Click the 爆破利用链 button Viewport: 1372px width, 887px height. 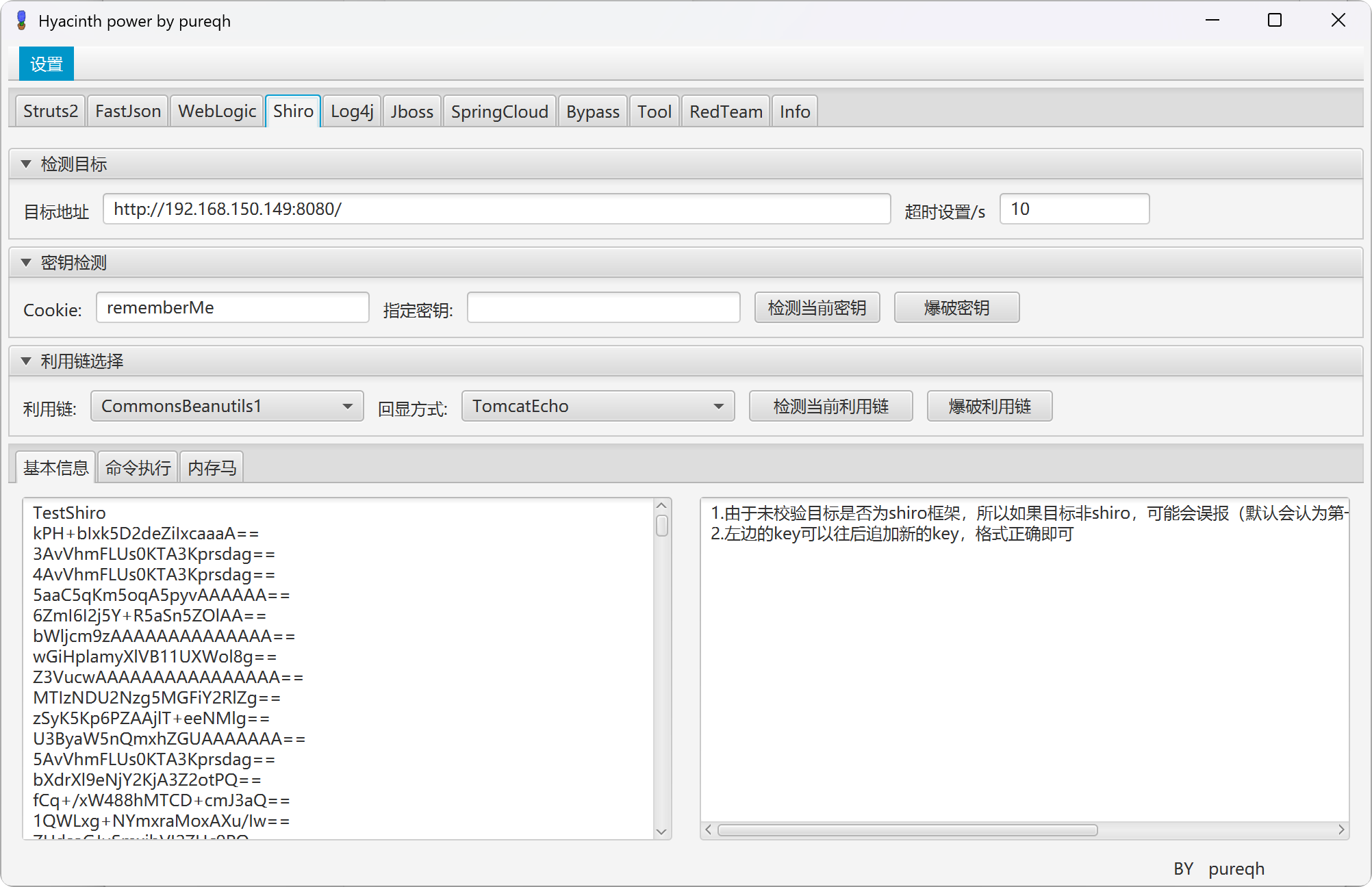[989, 406]
